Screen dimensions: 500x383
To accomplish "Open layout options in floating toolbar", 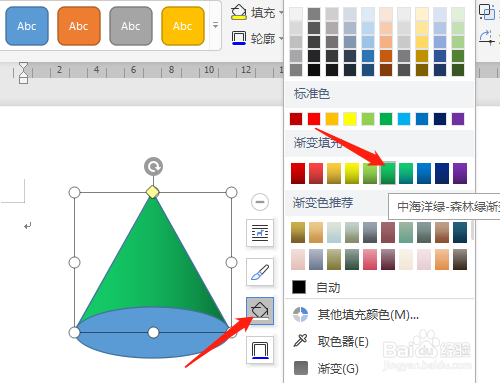I will pos(260,233).
